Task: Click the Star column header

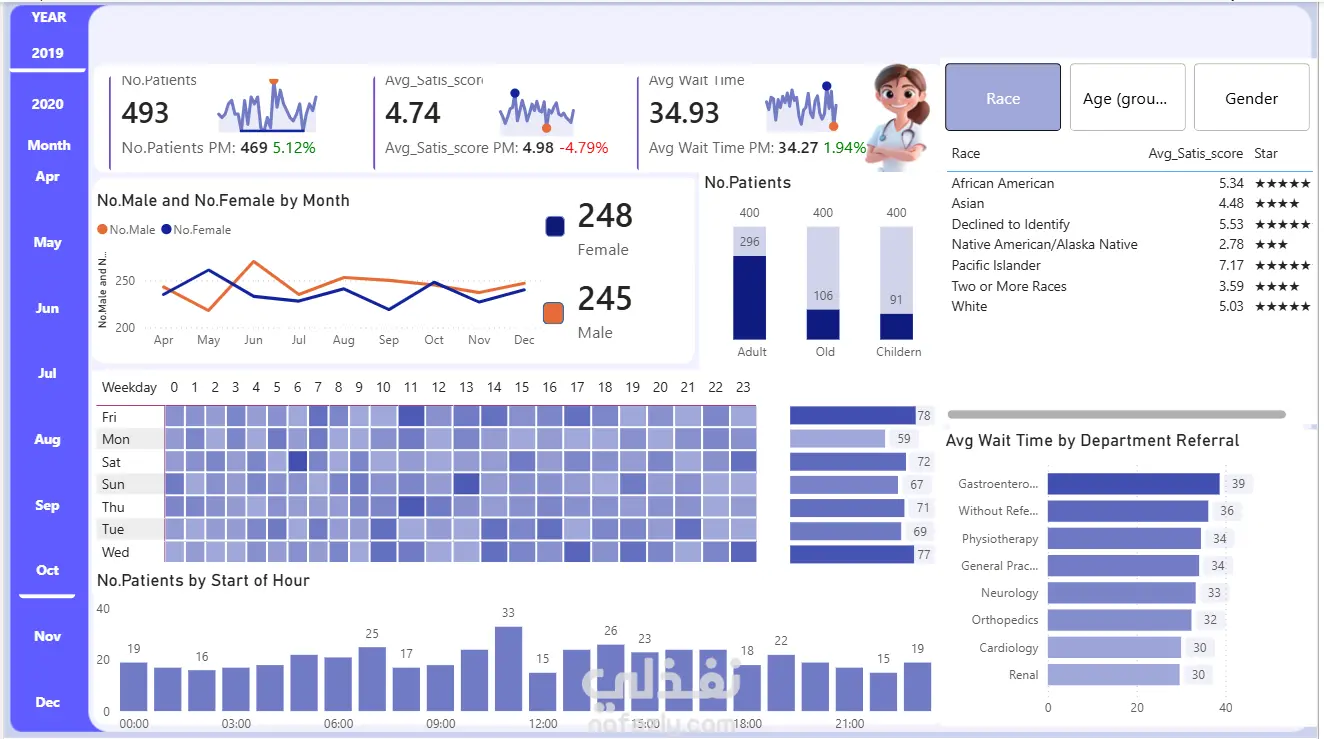Action: coord(1266,154)
